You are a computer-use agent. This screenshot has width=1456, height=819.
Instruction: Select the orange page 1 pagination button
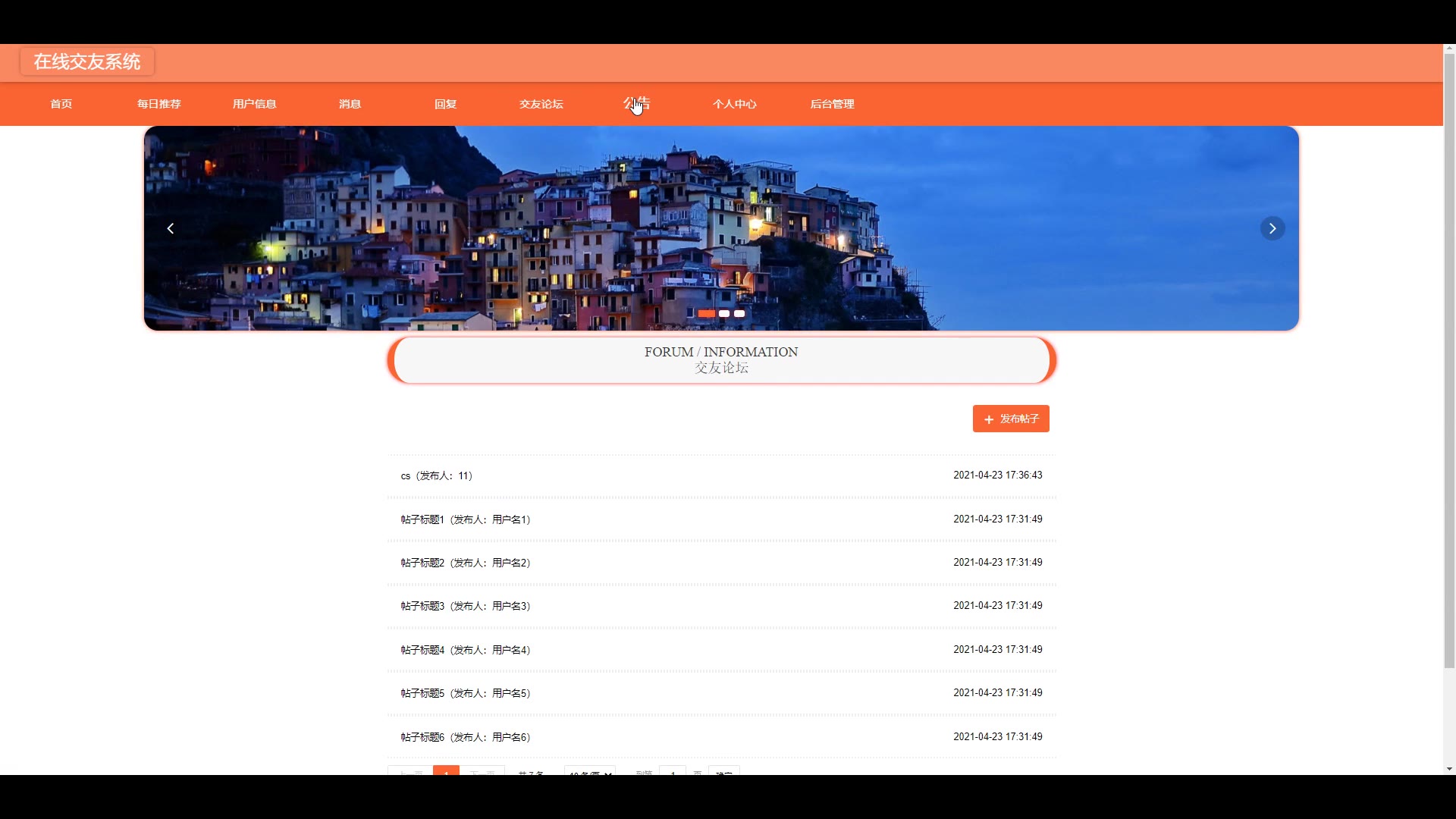(446, 770)
